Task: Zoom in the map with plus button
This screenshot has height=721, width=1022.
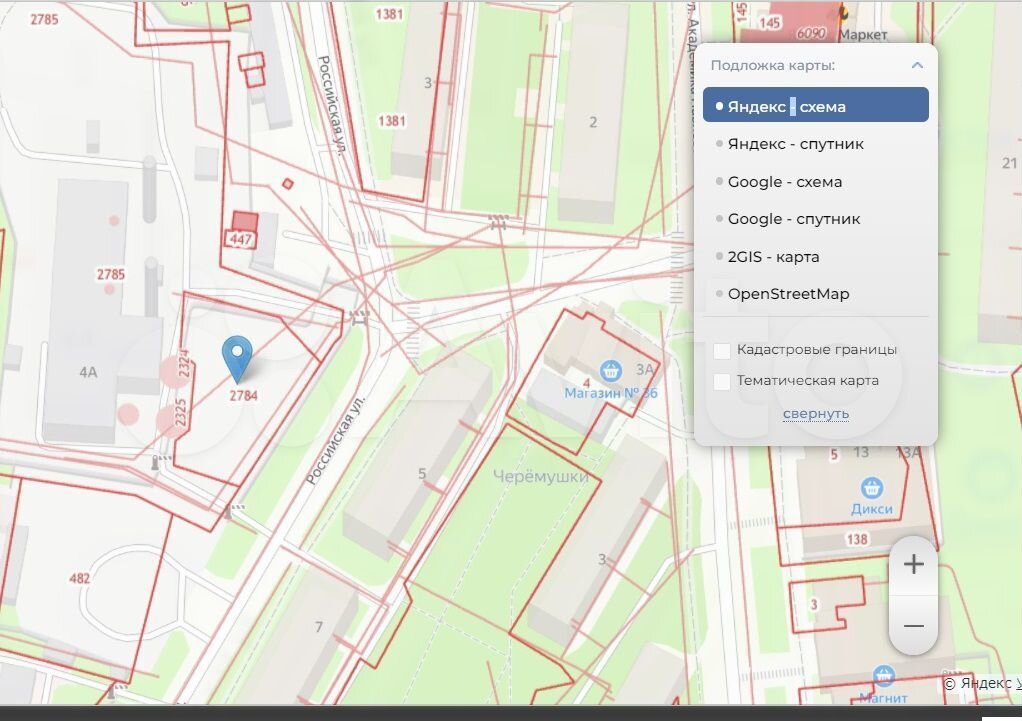Action: click(914, 565)
